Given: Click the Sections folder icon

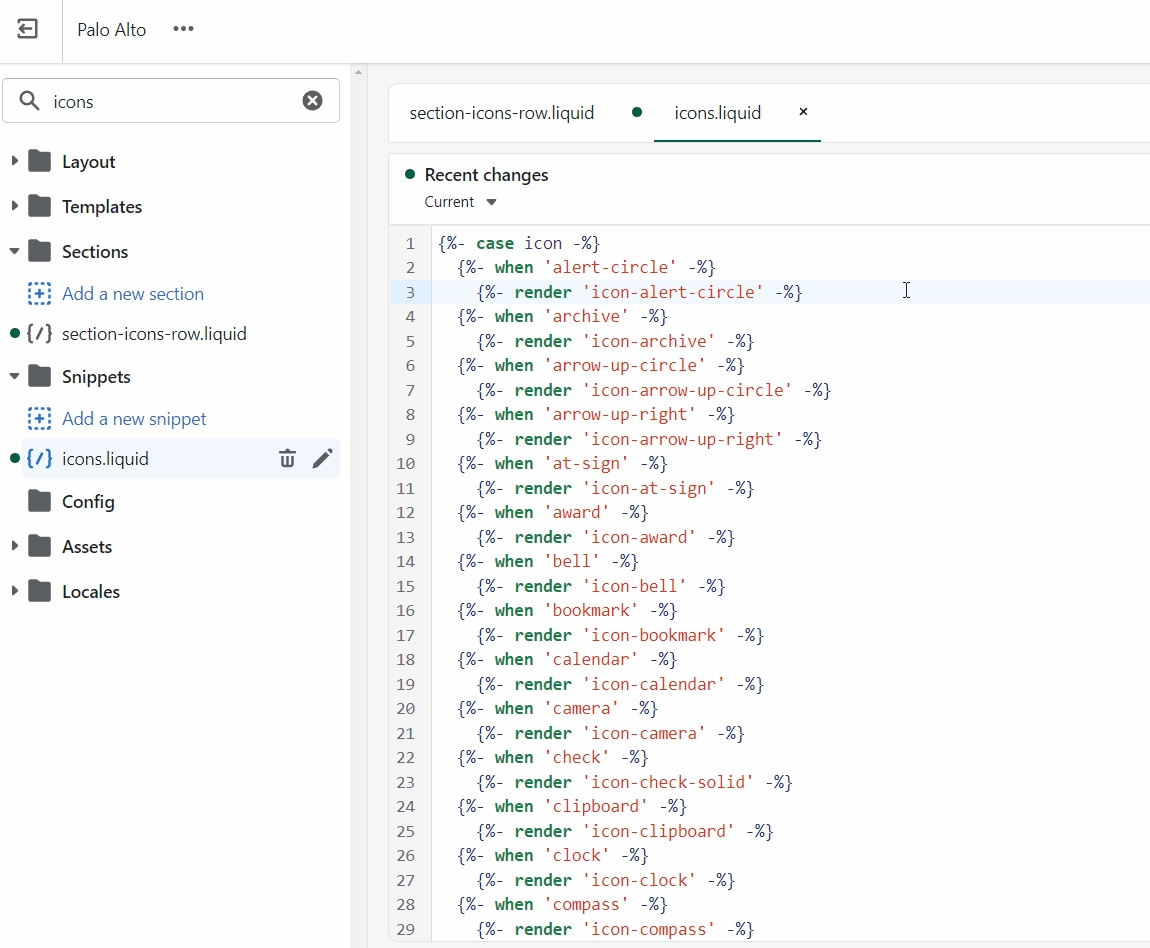Looking at the screenshot, I should [x=40, y=251].
